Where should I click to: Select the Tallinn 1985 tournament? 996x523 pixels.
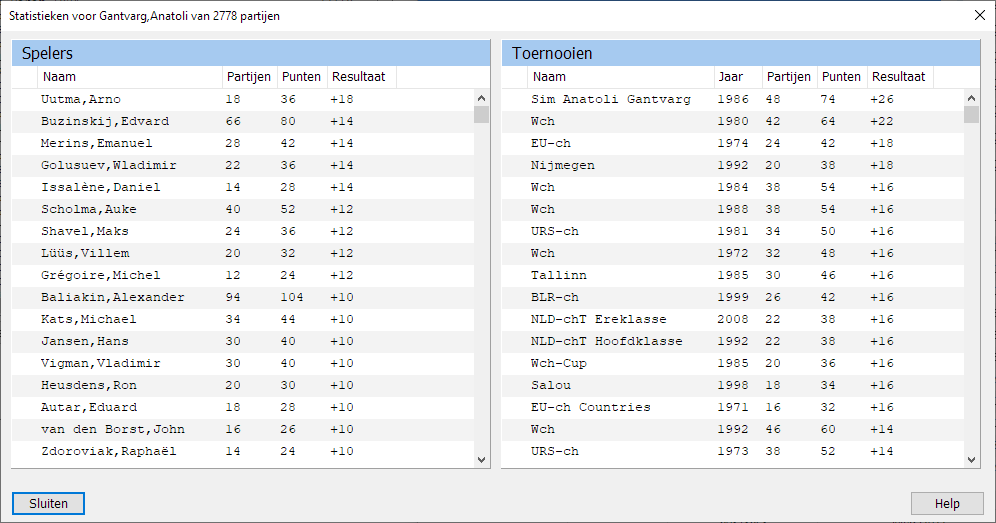tap(733, 275)
